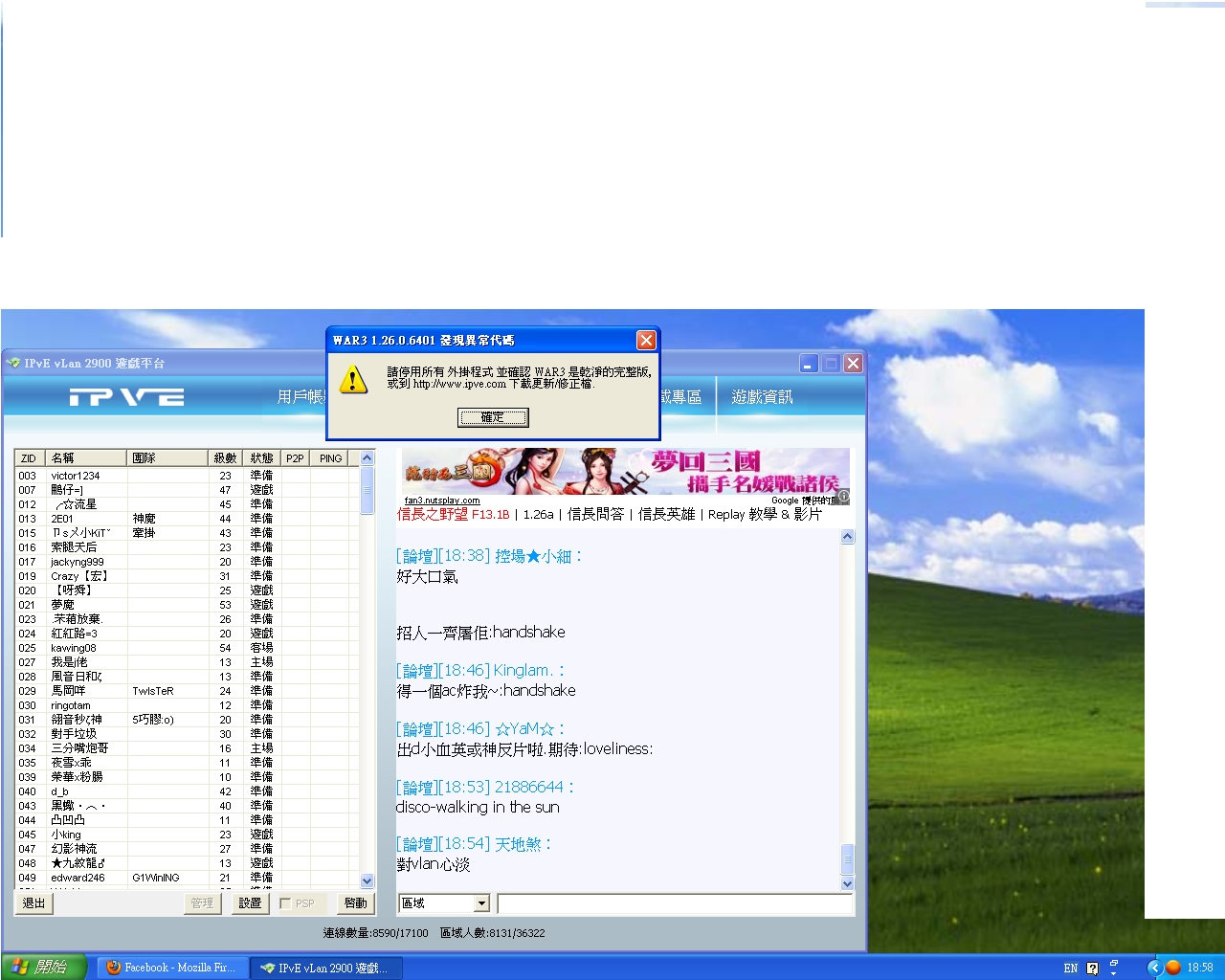The height and width of the screenshot is (980, 1225).
Task: Open the 遊戲資訊 tab
Action: tap(762, 396)
